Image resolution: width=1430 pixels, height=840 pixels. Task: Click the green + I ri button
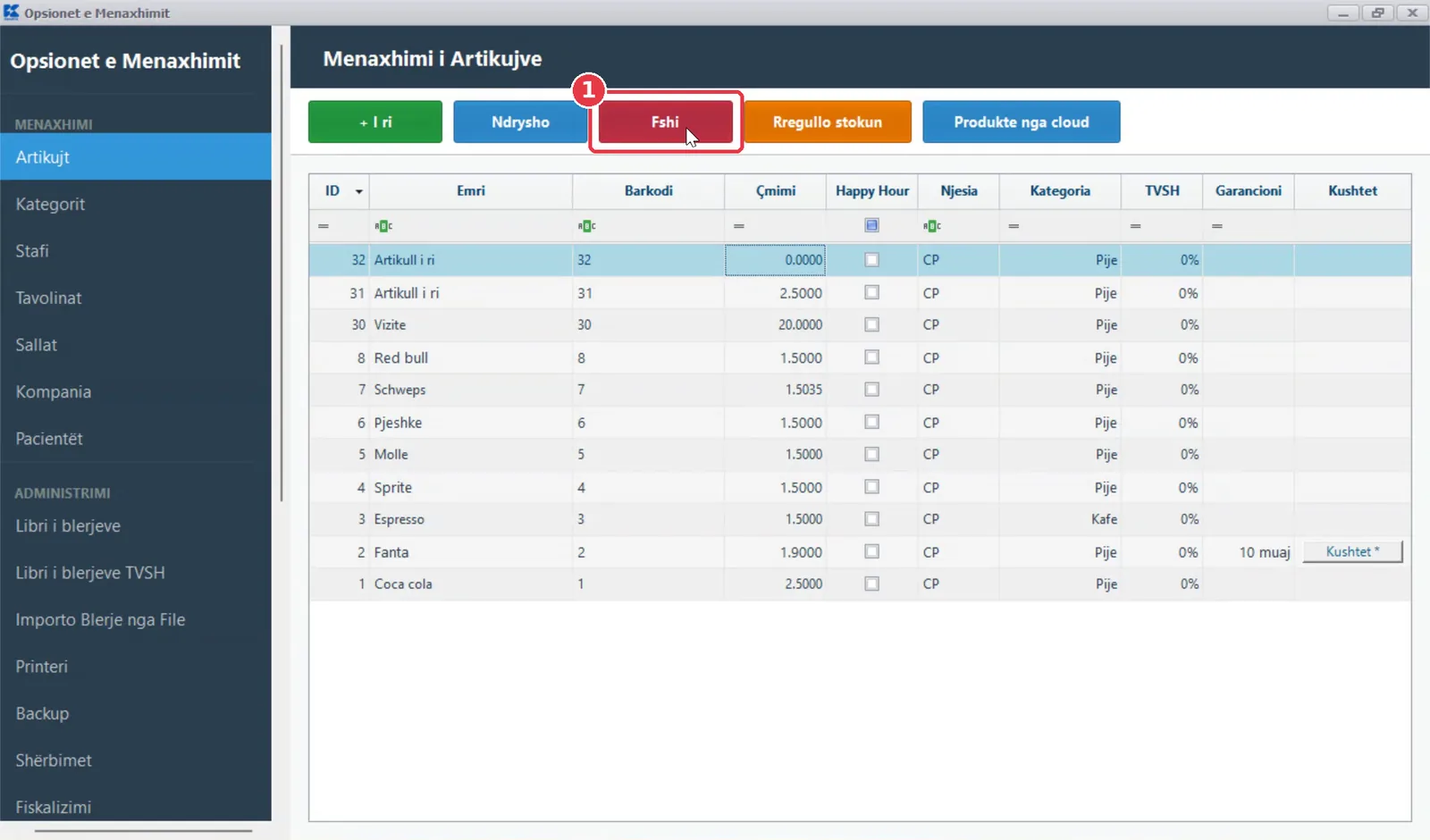click(375, 122)
